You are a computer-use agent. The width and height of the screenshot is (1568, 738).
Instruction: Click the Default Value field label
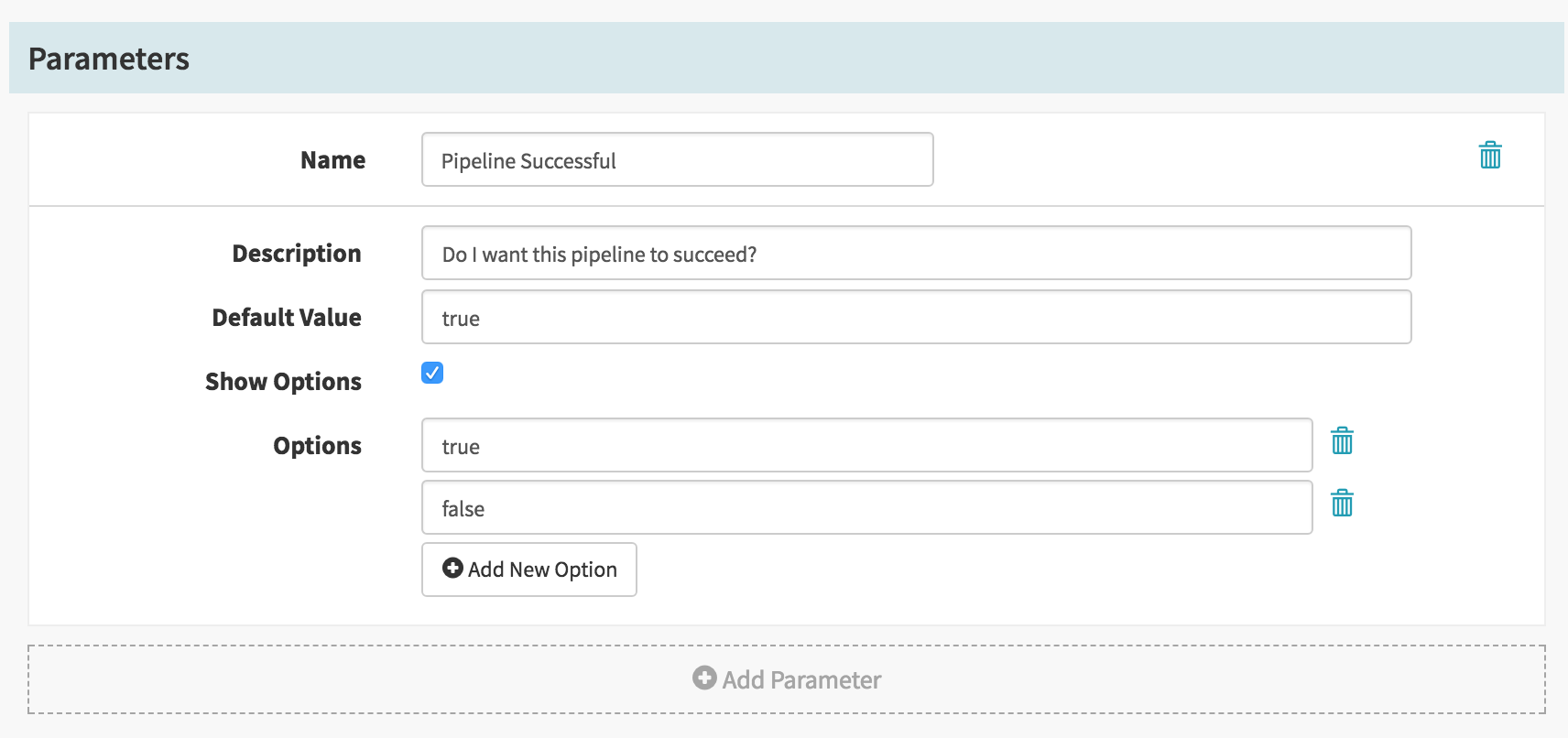click(x=287, y=318)
